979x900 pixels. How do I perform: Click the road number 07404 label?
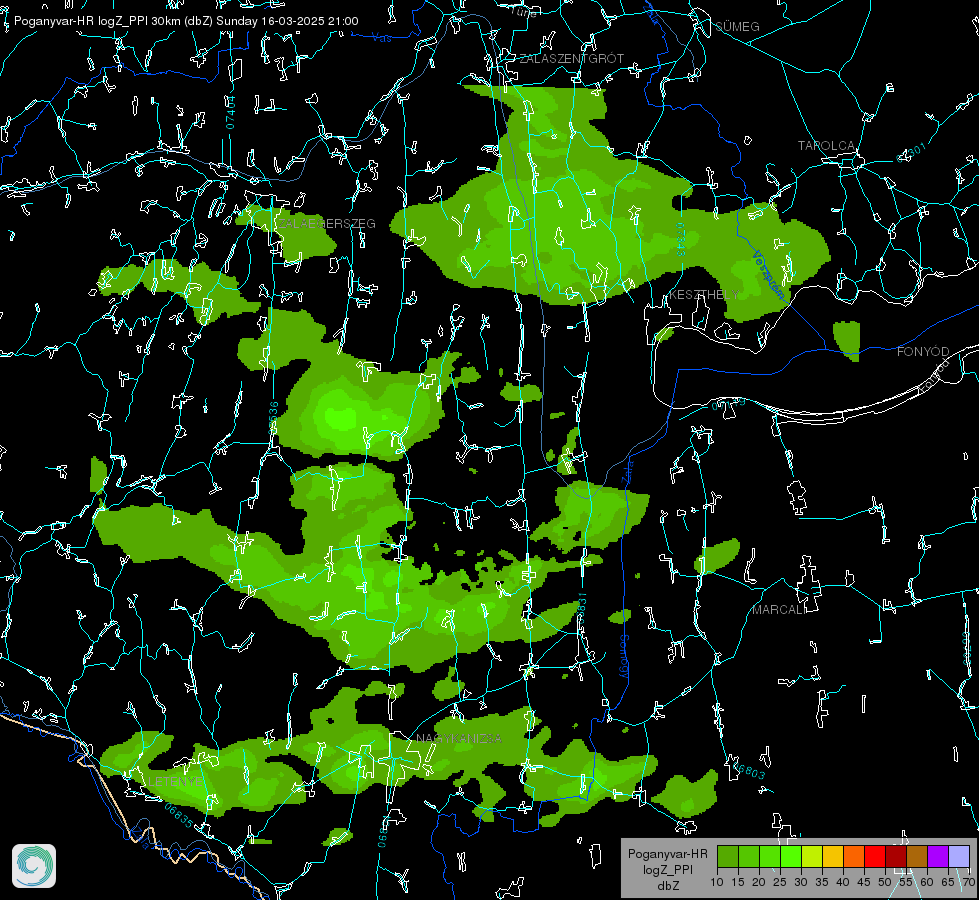point(230,112)
